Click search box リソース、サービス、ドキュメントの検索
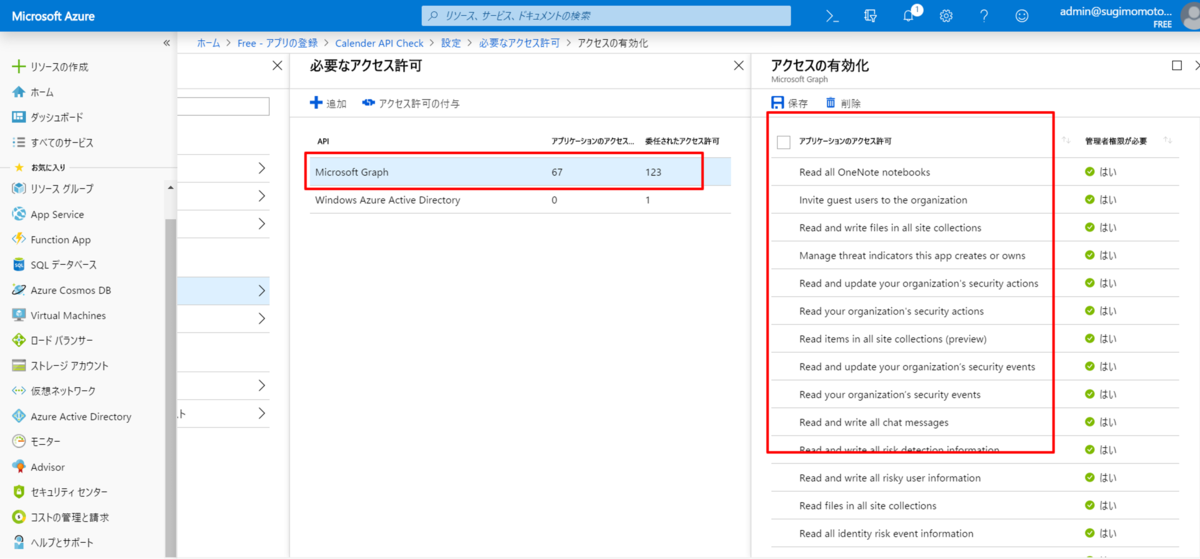1200x559 pixels. tap(606, 16)
